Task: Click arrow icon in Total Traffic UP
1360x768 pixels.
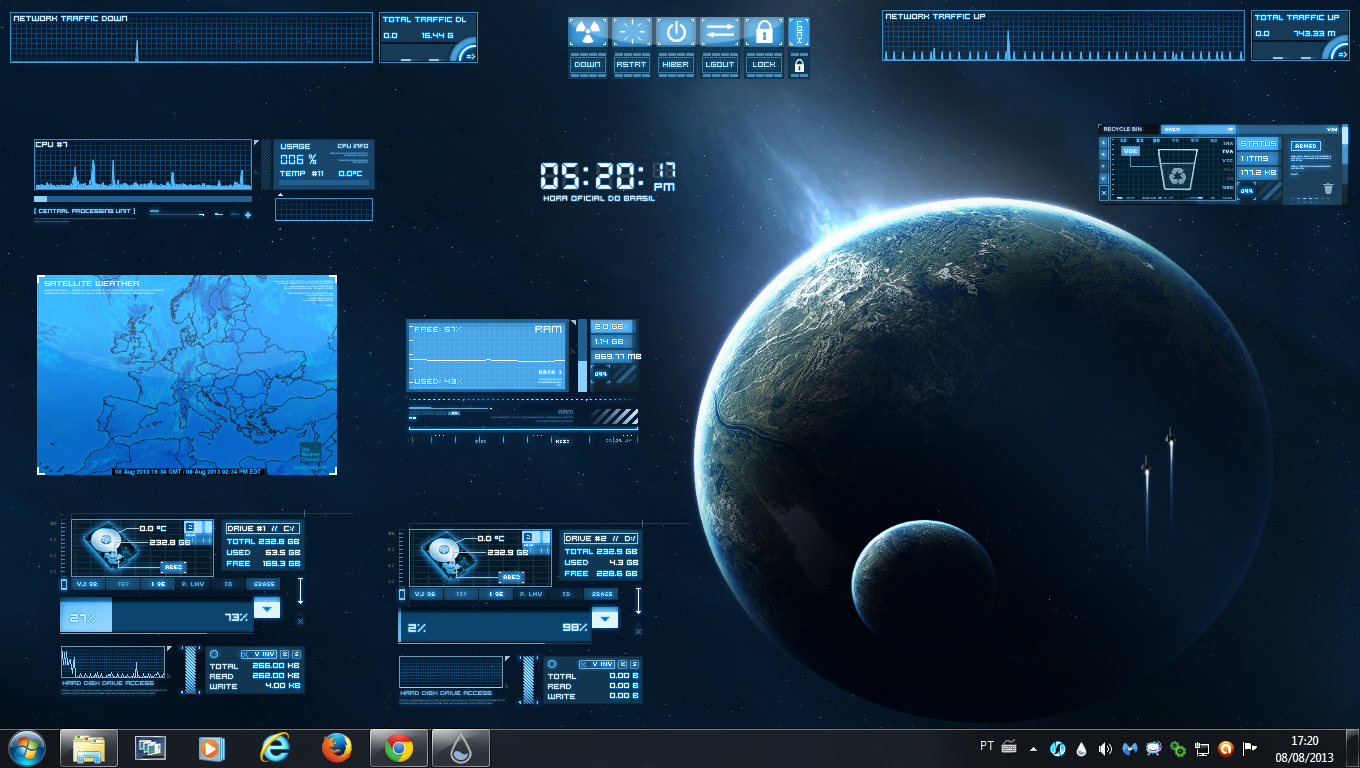Action: pos(1341,56)
